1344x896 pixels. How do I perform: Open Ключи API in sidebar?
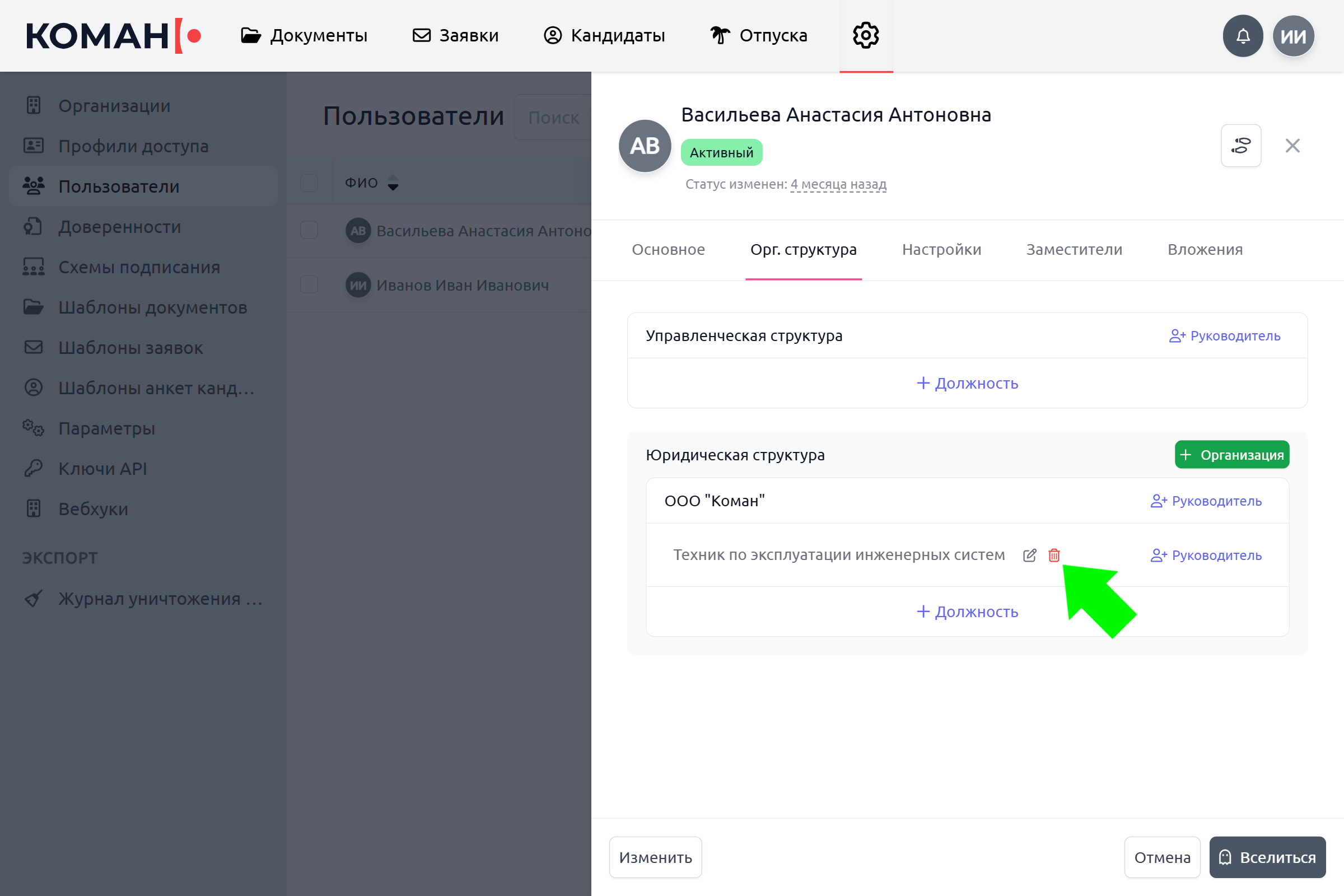point(102,469)
